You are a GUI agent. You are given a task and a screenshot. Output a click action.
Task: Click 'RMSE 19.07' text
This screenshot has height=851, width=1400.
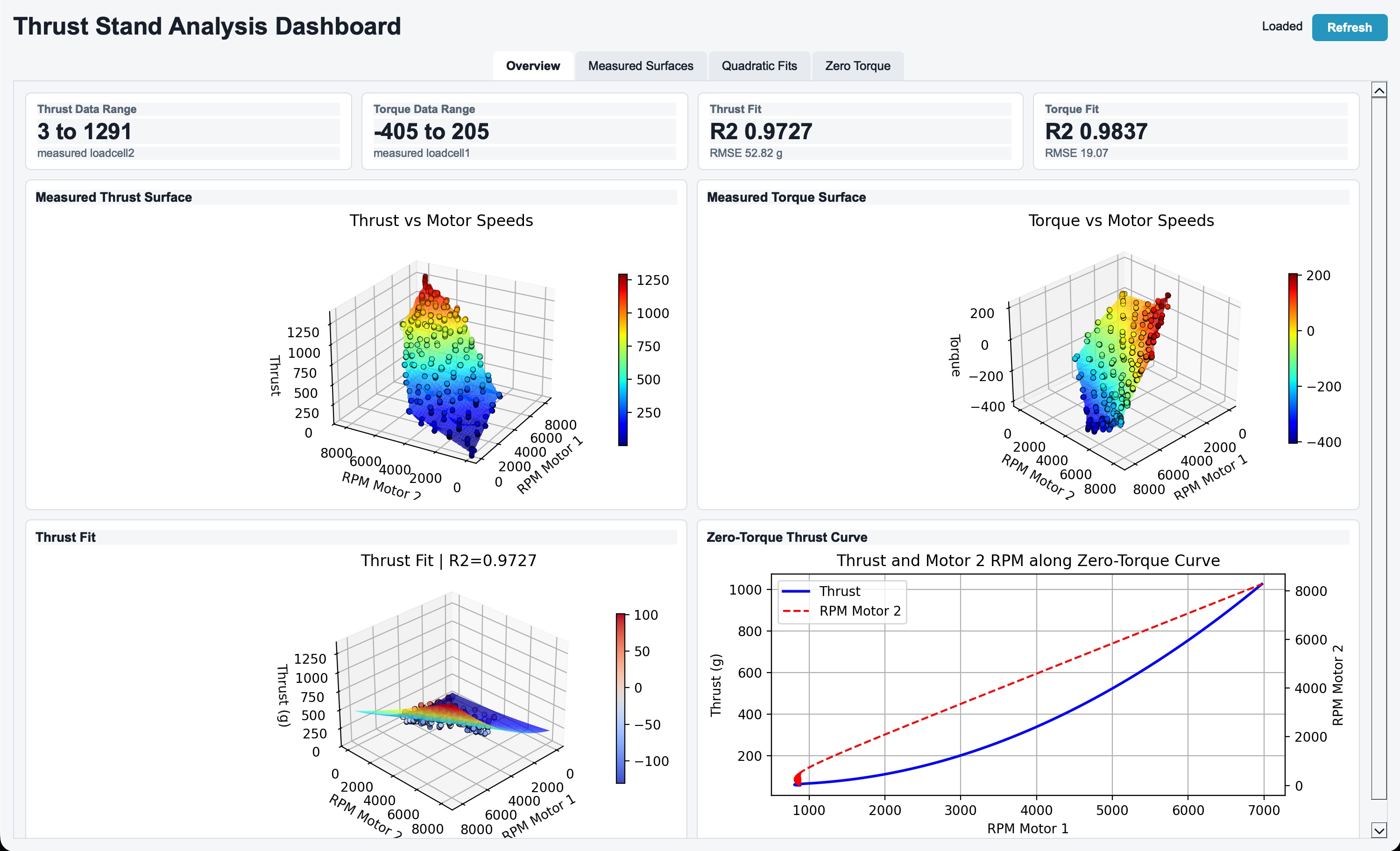(1076, 153)
